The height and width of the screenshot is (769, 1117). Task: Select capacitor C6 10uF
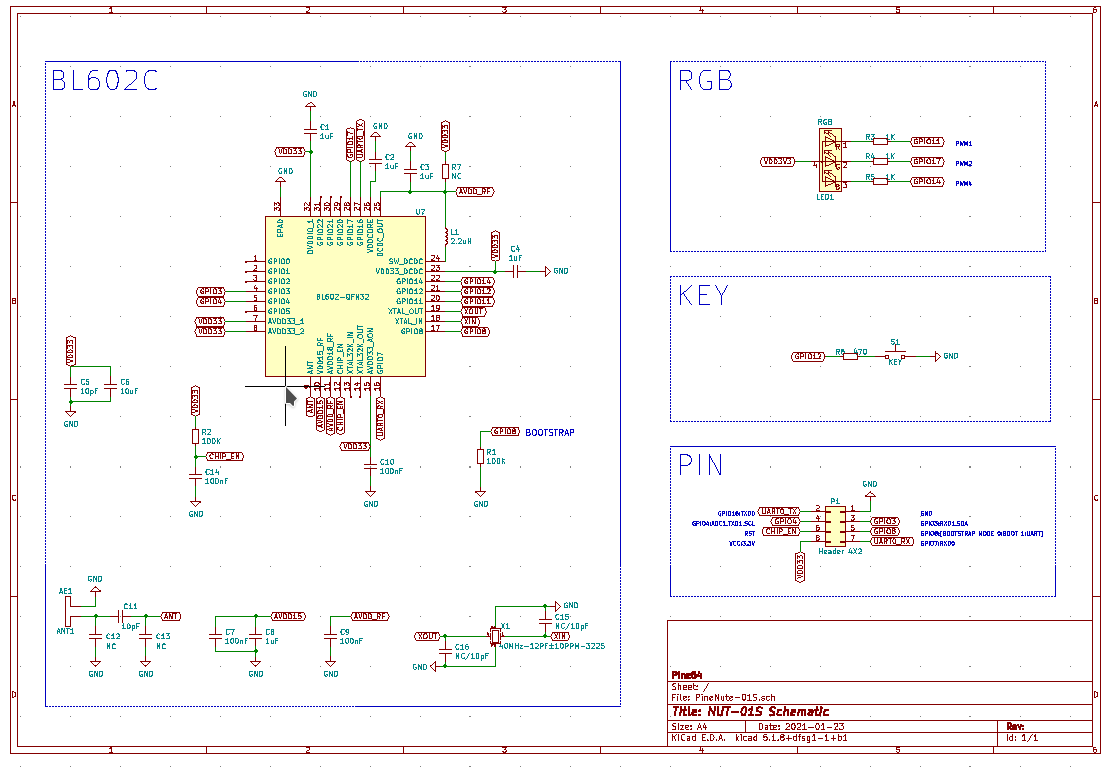110,386
